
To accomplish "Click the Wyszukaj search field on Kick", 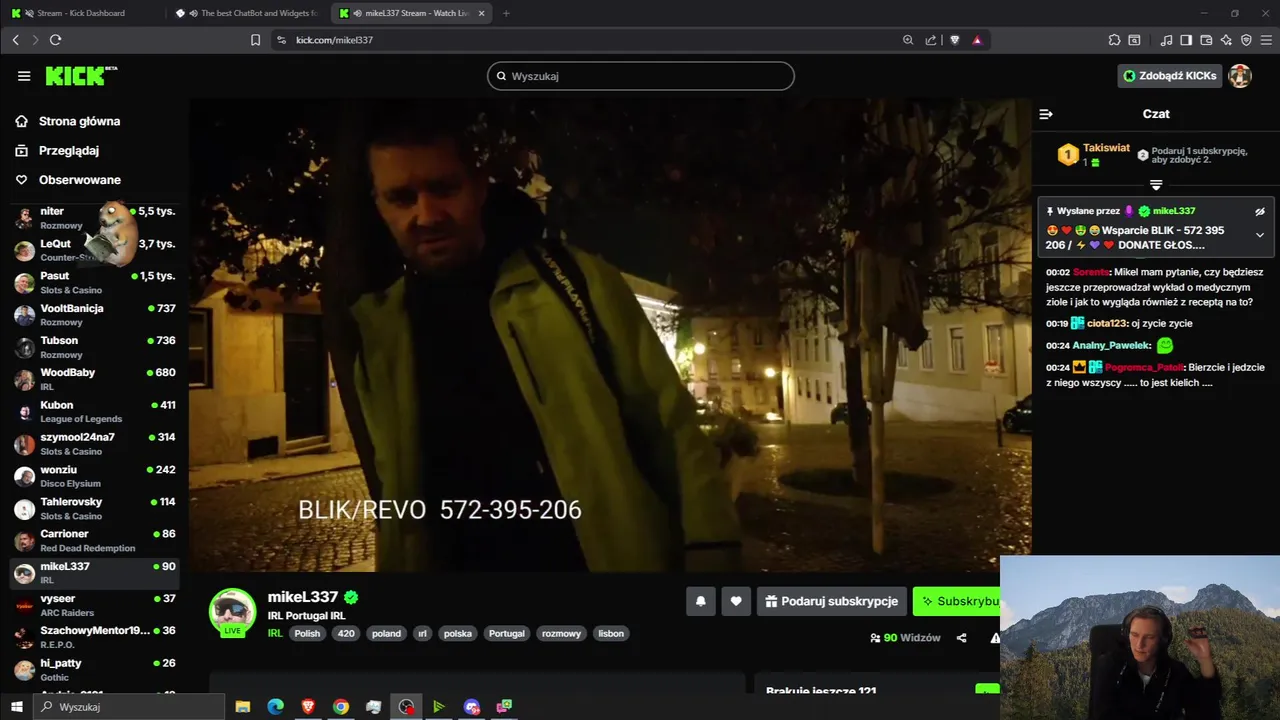I will point(641,76).
